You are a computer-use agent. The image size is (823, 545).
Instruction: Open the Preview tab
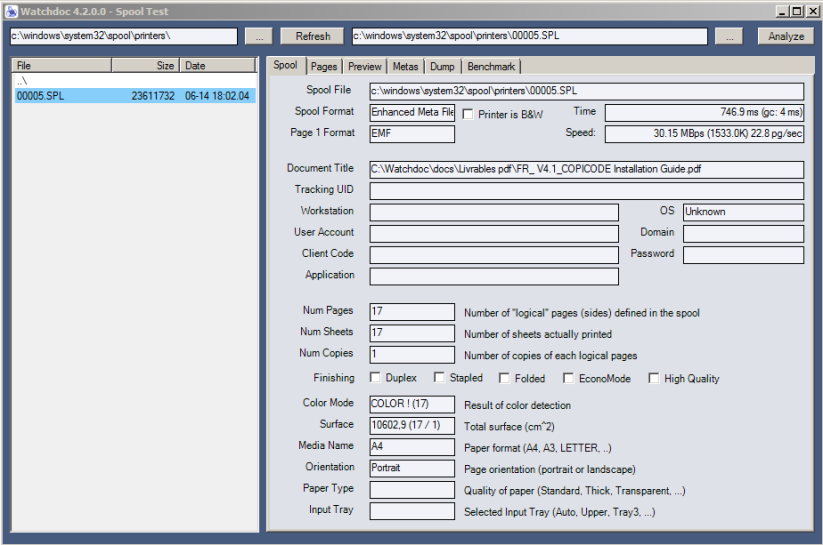pyautogui.click(x=364, y=67)
